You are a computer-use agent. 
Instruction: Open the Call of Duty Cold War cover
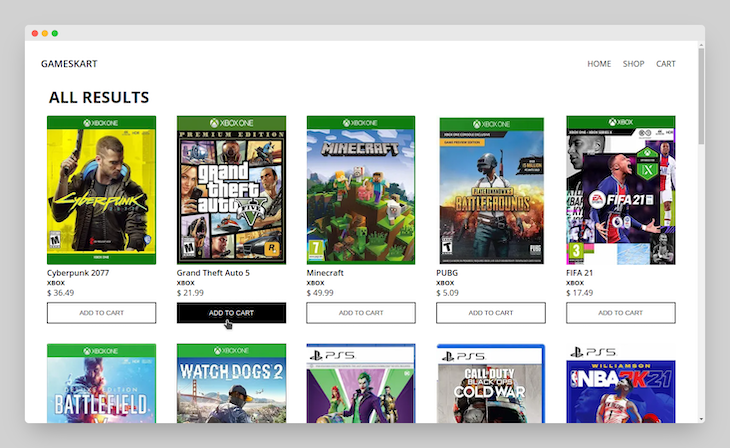tap(491, 383)
